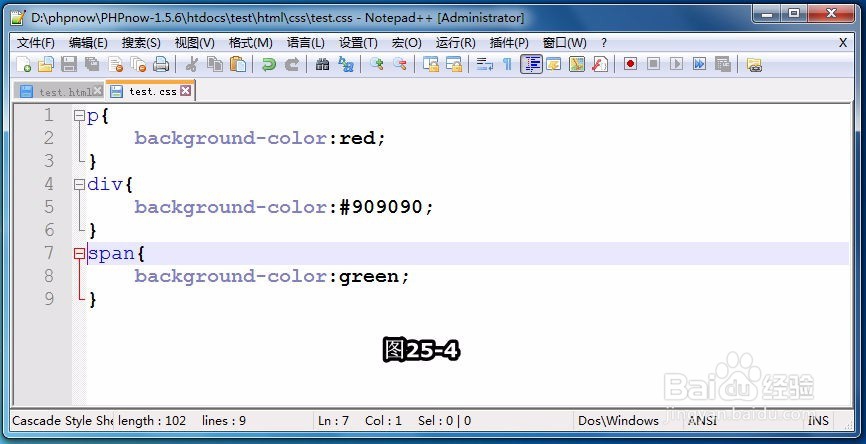Click the user defined language icon
The image size is (866, 444).
click(554, 65)
